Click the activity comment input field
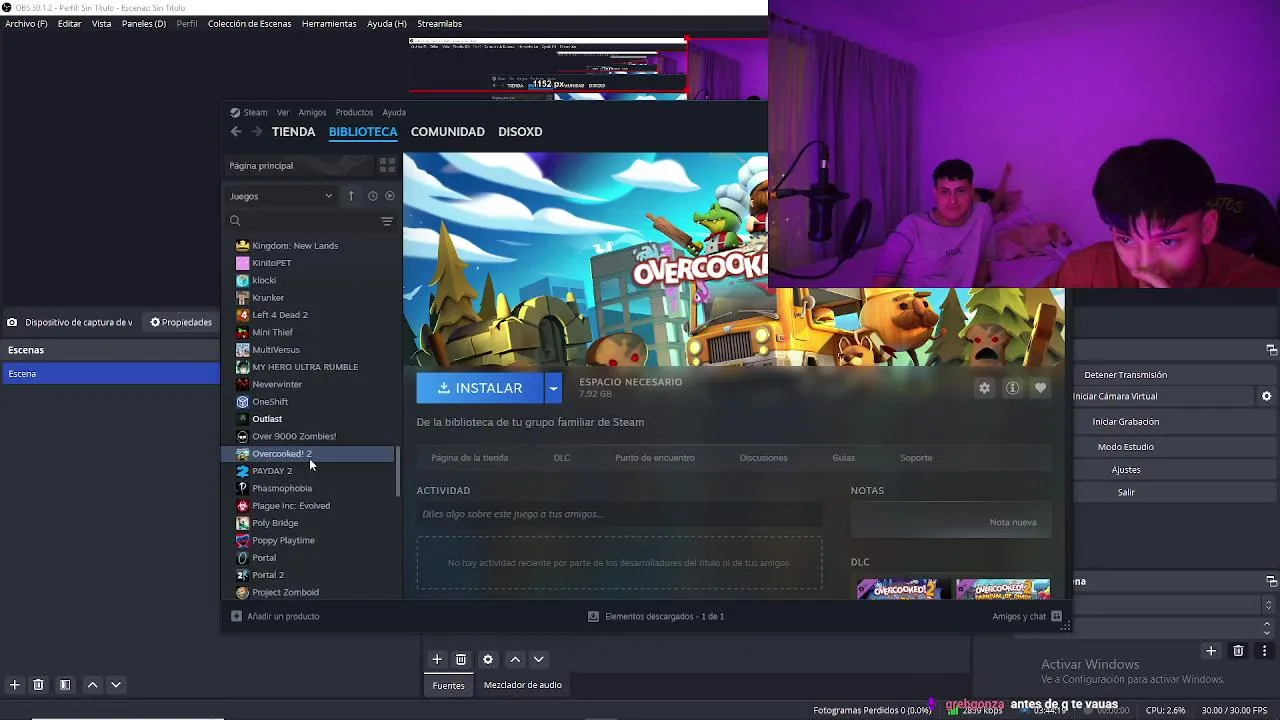1280x720 pixels. (x=619, y=514)
